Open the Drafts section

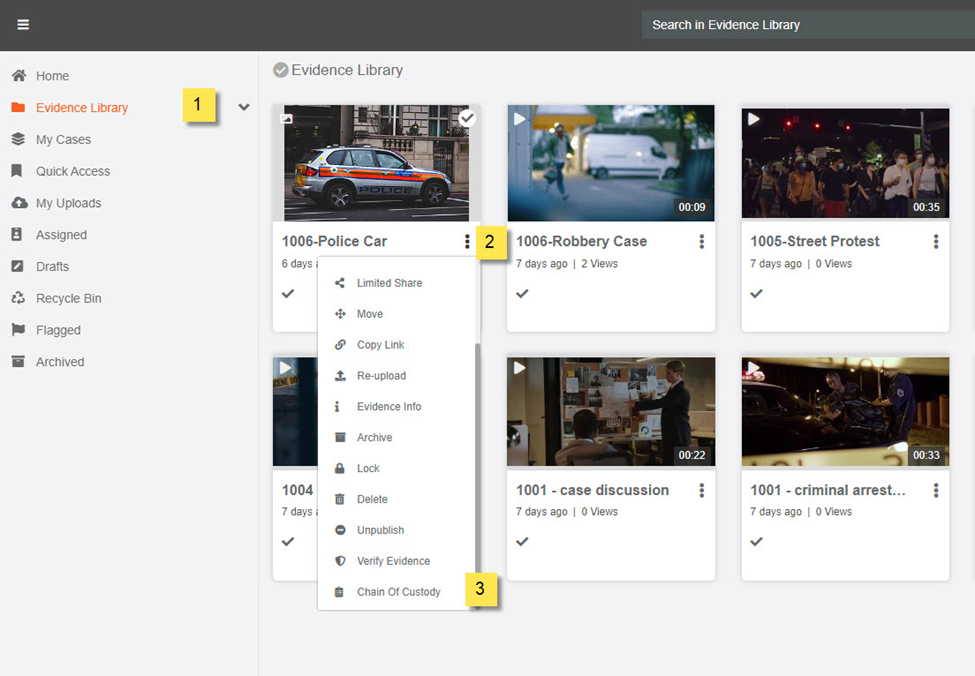coord(20,266)
